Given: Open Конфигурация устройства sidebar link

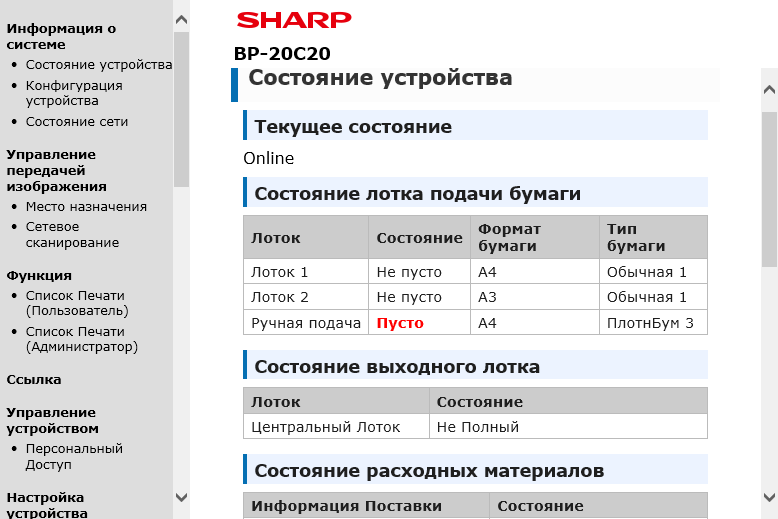Looking at the screenshot, I should (74, 93).
